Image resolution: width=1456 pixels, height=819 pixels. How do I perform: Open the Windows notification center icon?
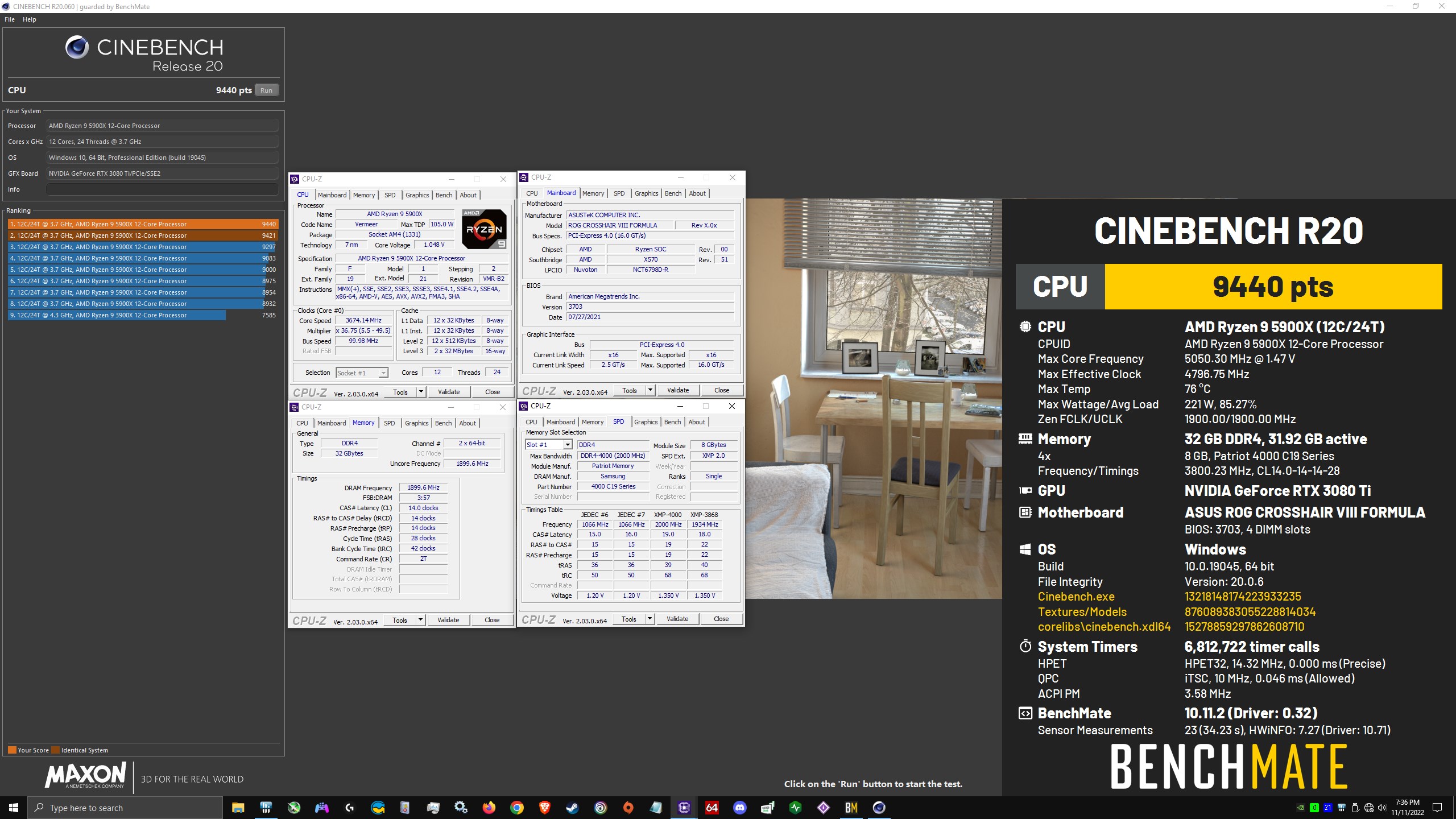[1437, 808]
